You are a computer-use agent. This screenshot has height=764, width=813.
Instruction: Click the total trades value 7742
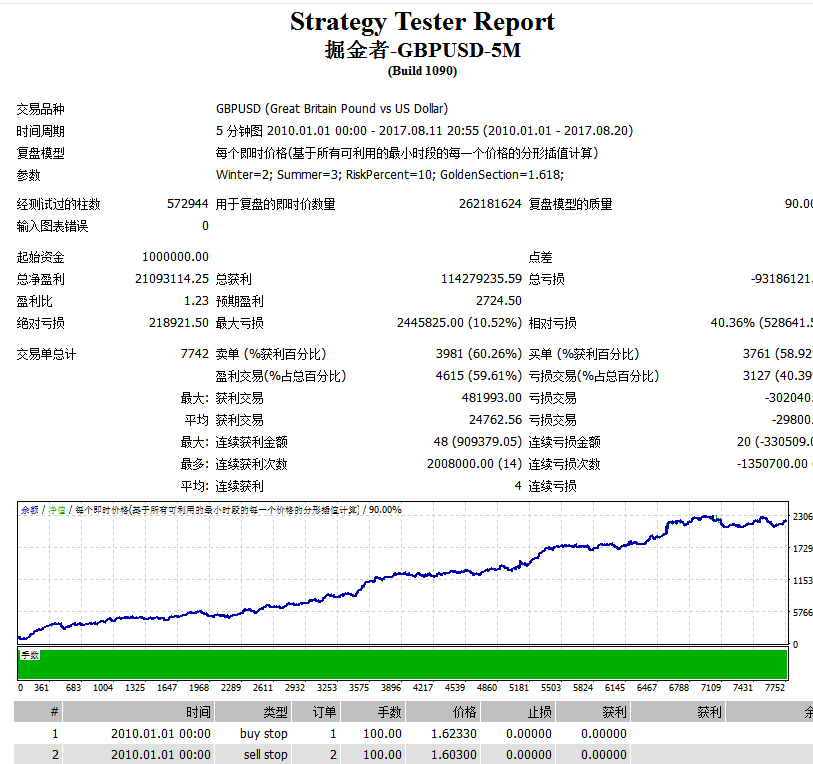[194, 354]
